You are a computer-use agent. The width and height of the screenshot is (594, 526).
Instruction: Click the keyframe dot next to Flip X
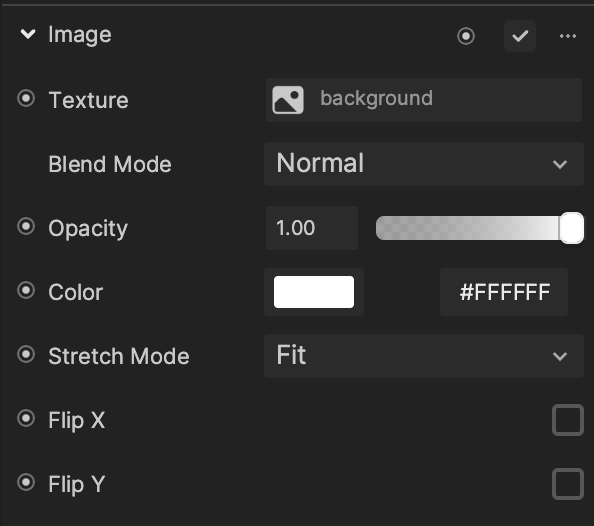tap(26, 419)
